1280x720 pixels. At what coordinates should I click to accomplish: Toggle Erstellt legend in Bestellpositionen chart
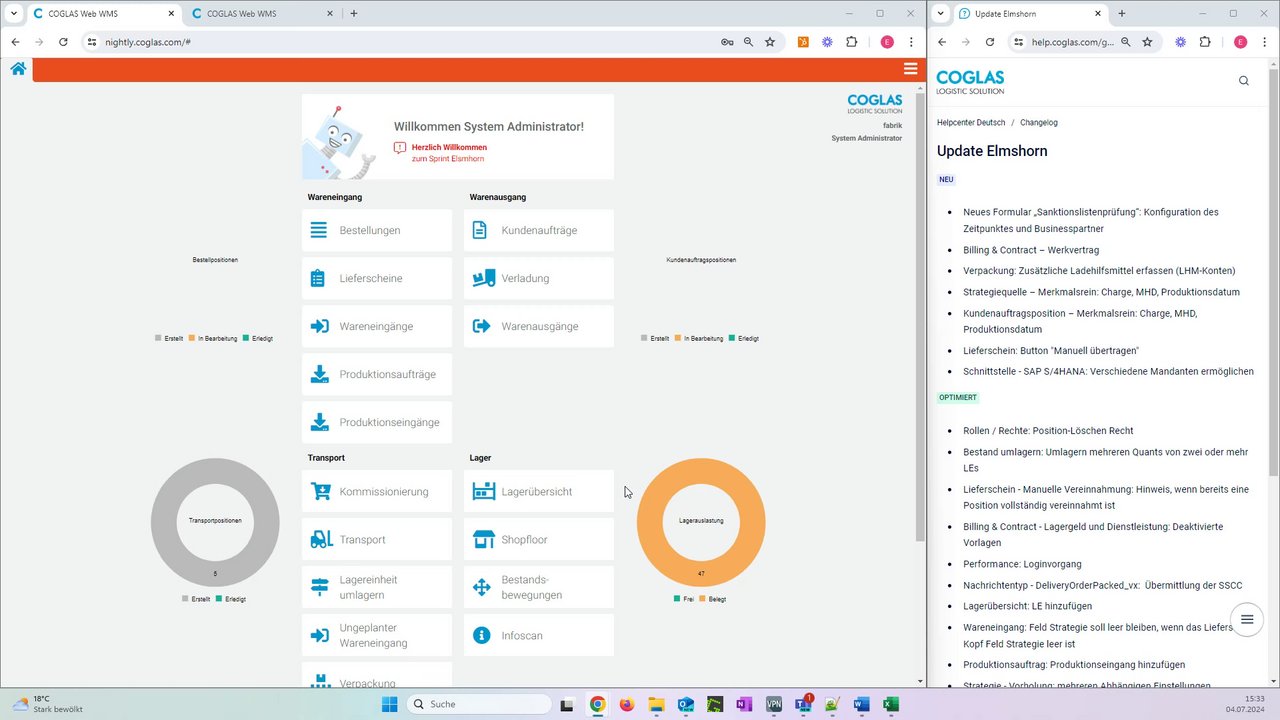click(169, 339)
